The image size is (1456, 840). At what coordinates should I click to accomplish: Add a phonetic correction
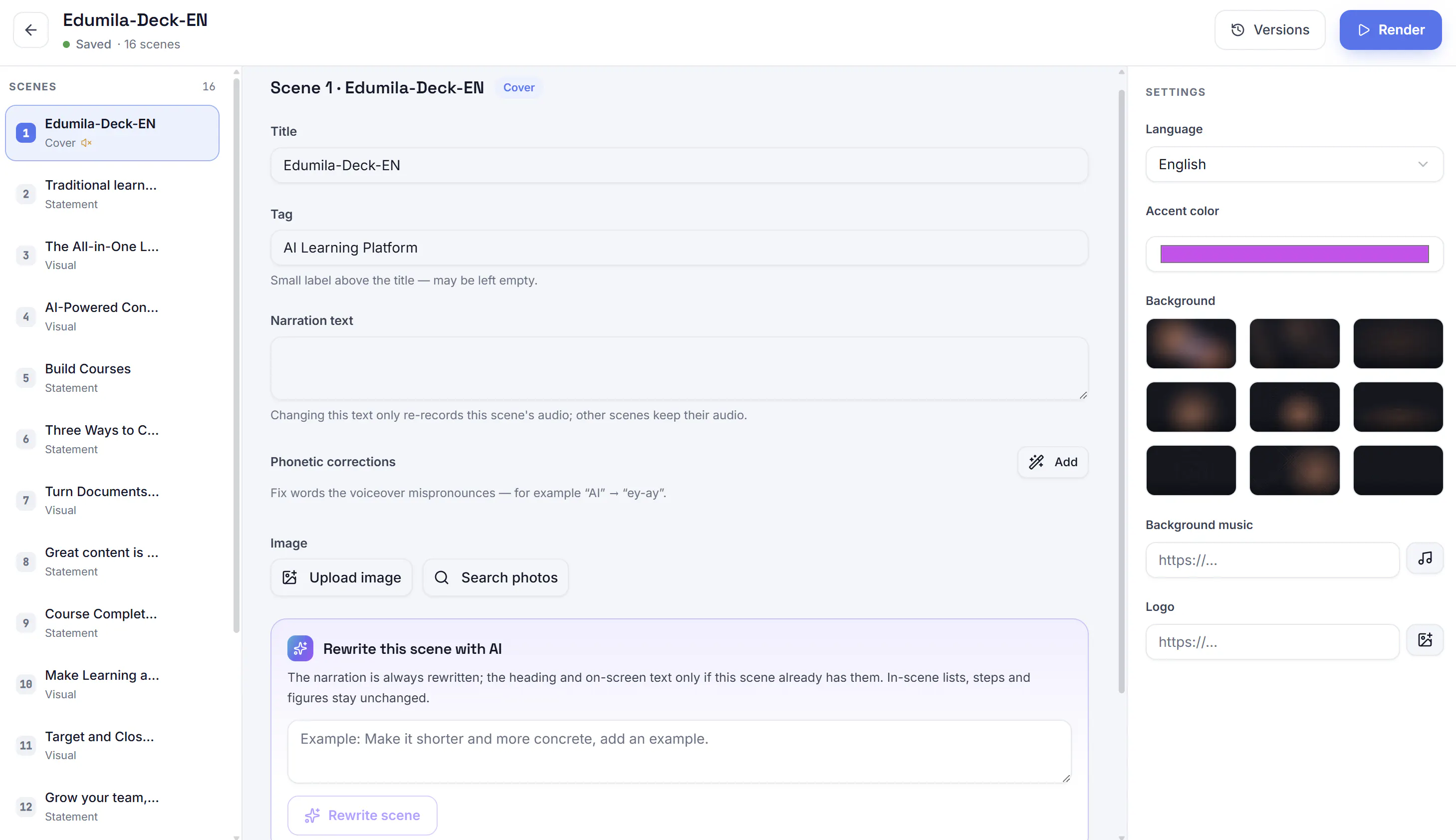point(1053,462)
